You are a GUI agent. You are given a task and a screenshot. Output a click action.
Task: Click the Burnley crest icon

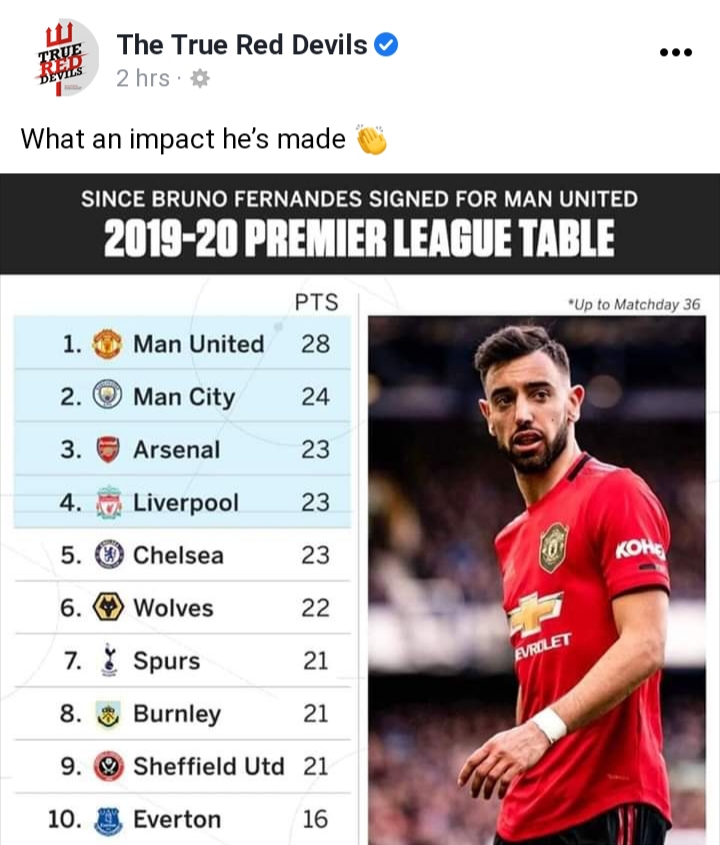click(x=108, y=714)
